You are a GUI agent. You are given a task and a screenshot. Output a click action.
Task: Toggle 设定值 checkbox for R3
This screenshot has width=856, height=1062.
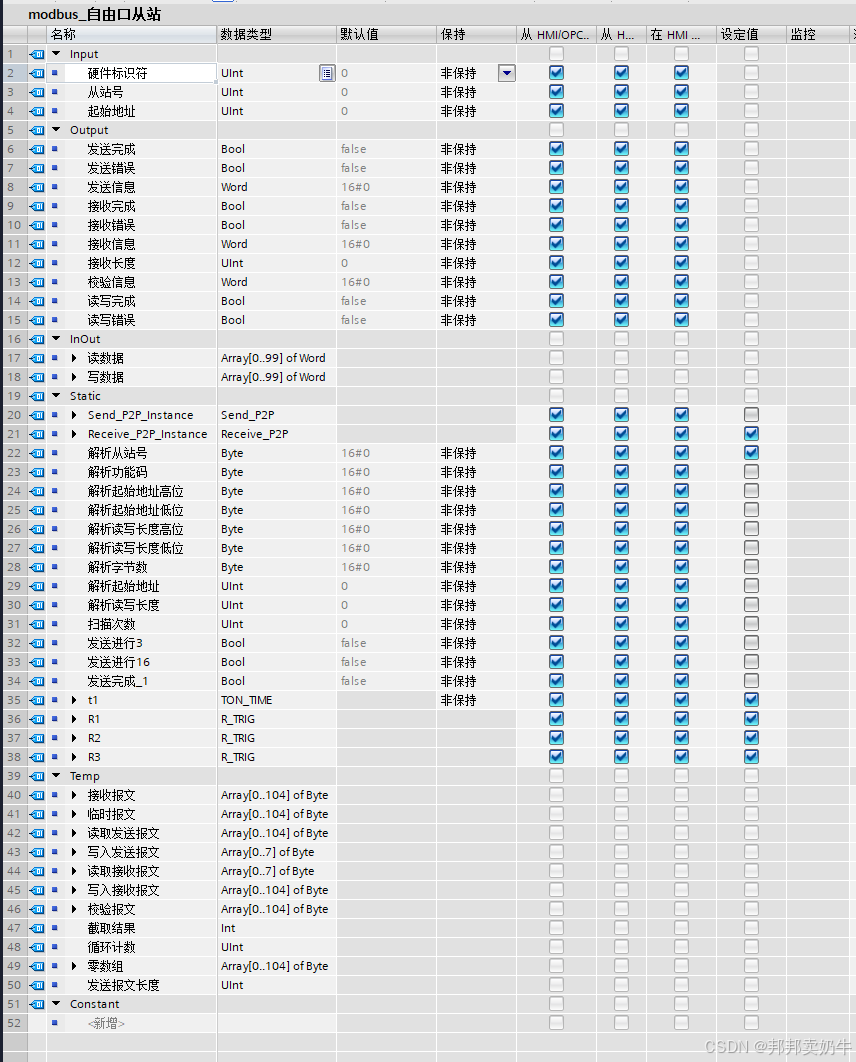(x=751, y=757)
